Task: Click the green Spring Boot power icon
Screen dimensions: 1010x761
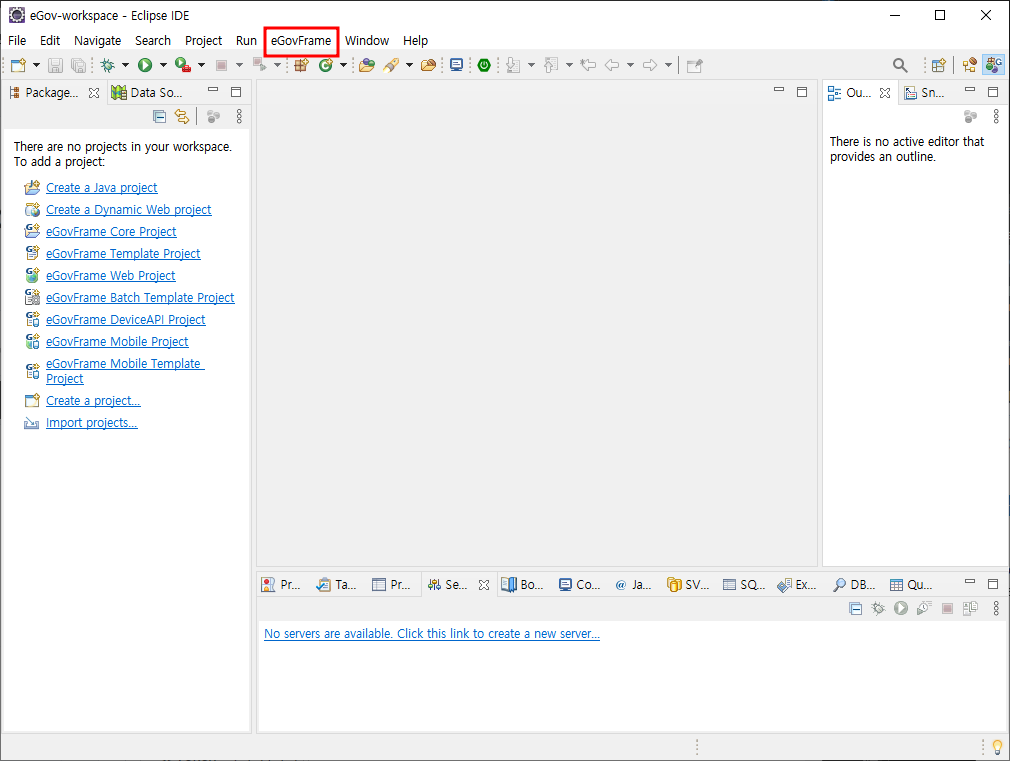Action: click(484, 65)
